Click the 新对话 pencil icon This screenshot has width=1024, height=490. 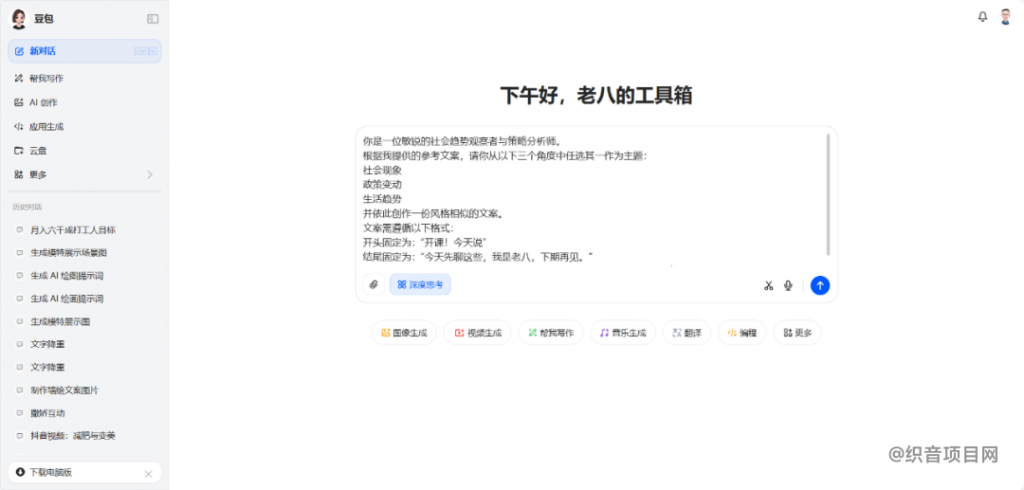pyautogui.click(x=19, y=51)
